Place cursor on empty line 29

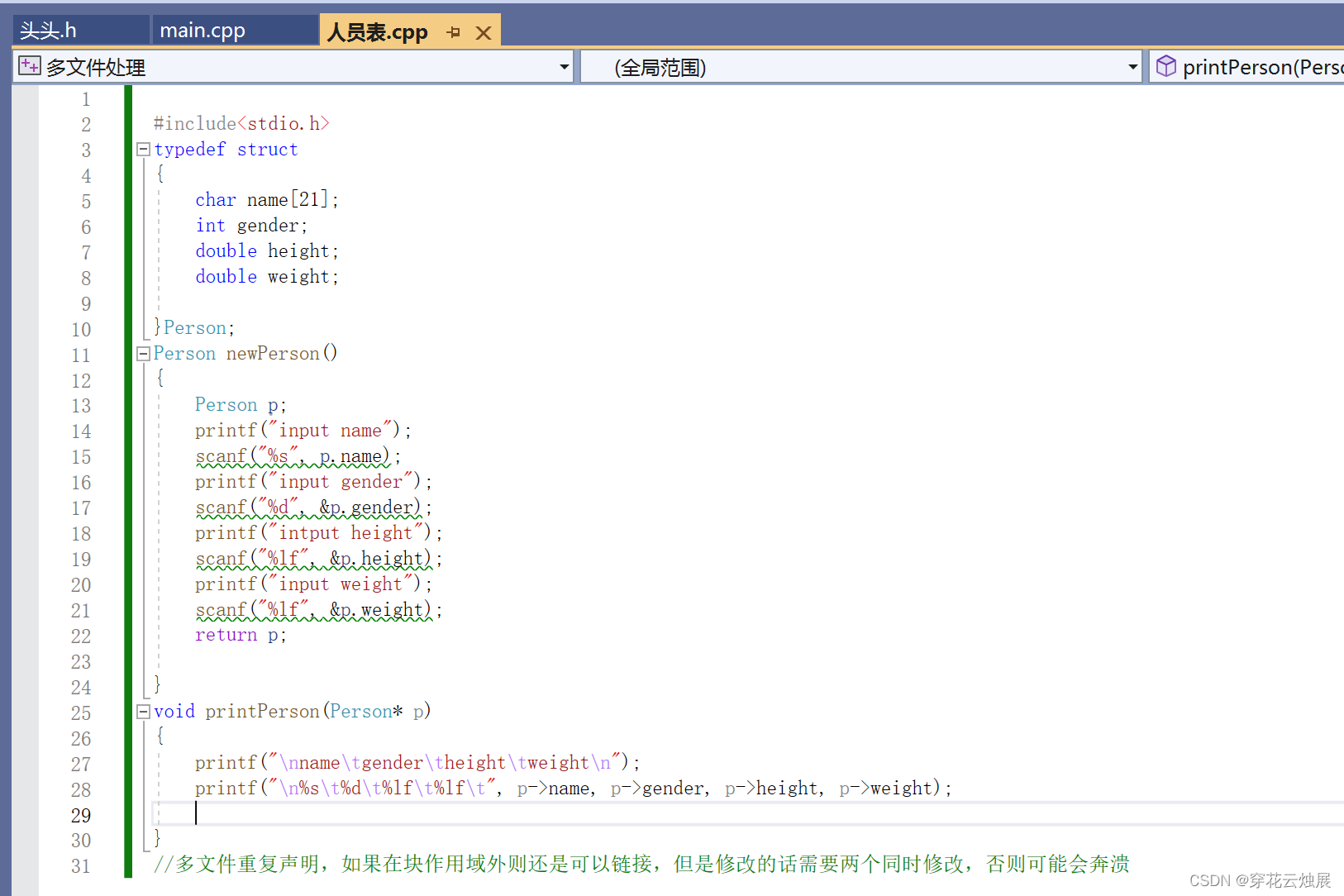pos(748,814)
